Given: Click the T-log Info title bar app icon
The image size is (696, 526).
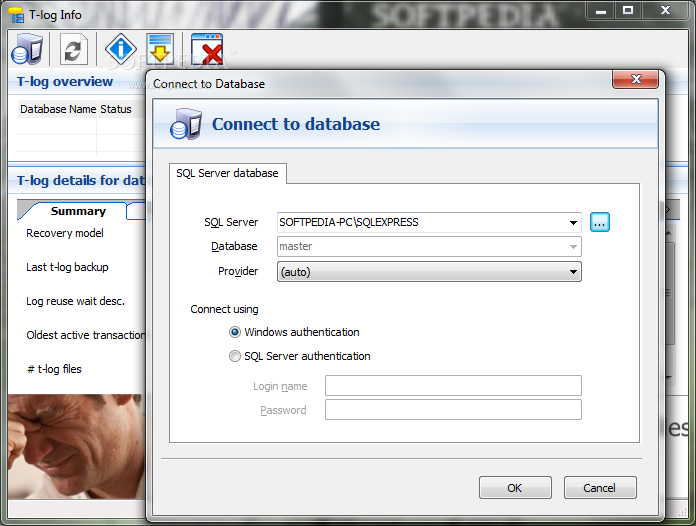Looking at the screenshot, I should 17,15.
